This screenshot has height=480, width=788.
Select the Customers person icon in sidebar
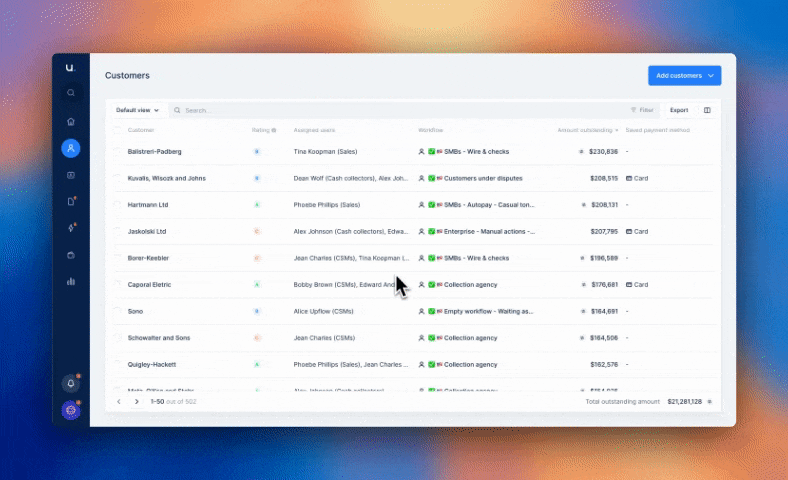point(71,148)
